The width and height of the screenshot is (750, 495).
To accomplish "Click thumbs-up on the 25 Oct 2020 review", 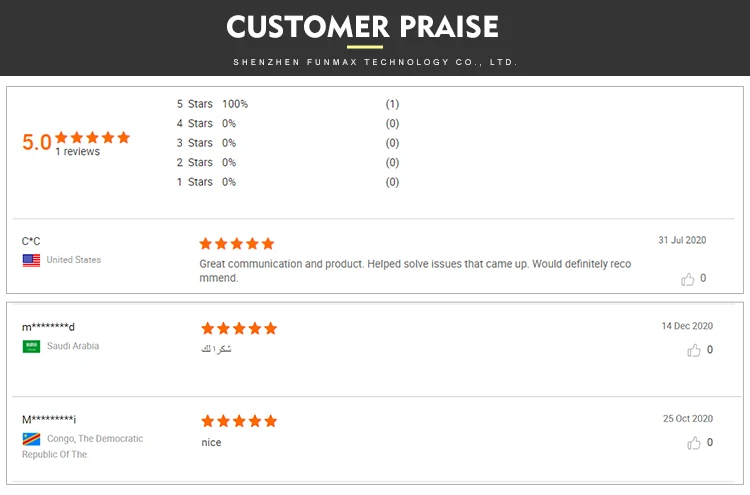I will point(694,443).
